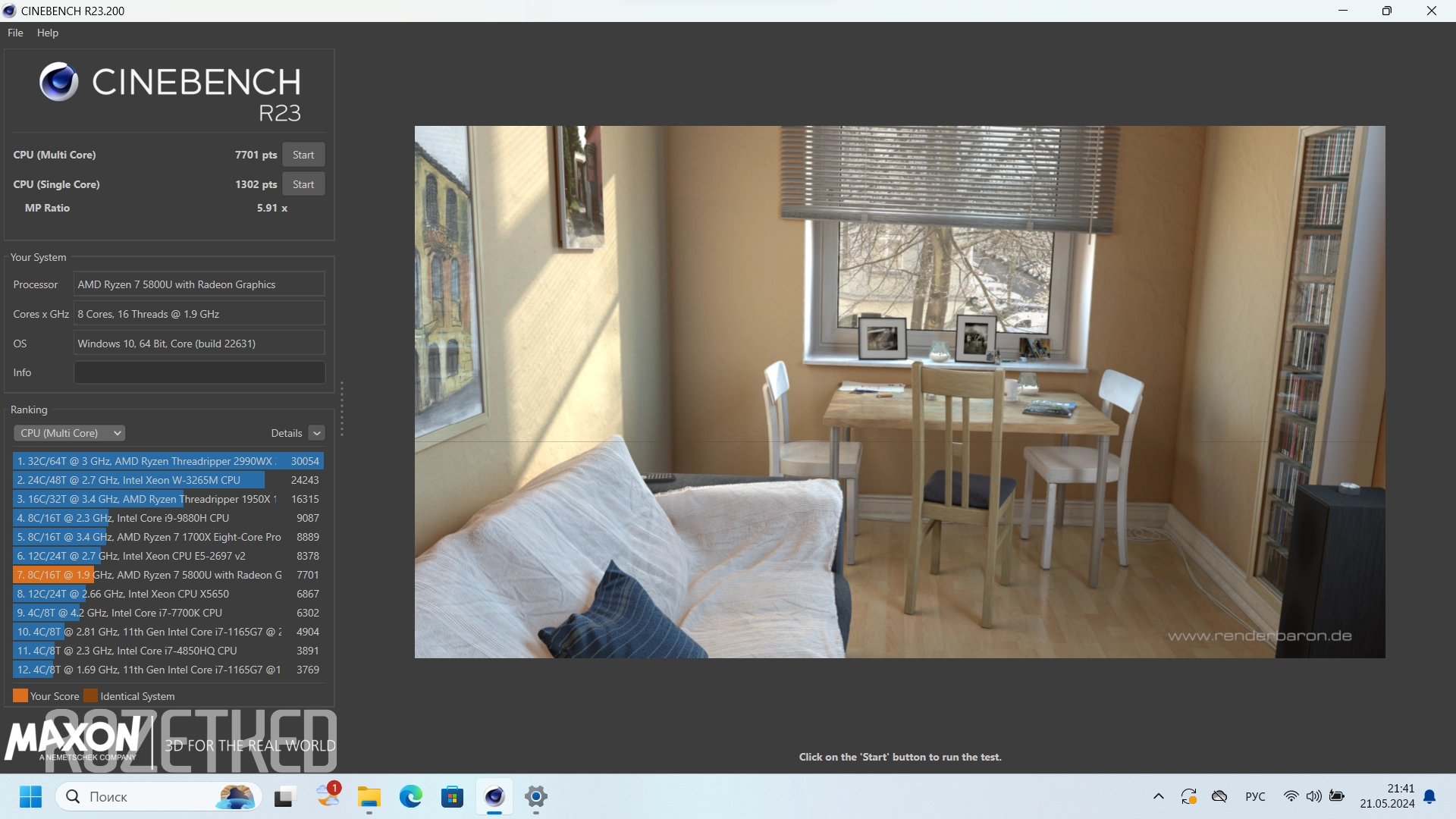The width and height of the screenshot is (1456, 819).
Task: Launch Microsoft Edge from the taskbar
Action: point(411,797)
